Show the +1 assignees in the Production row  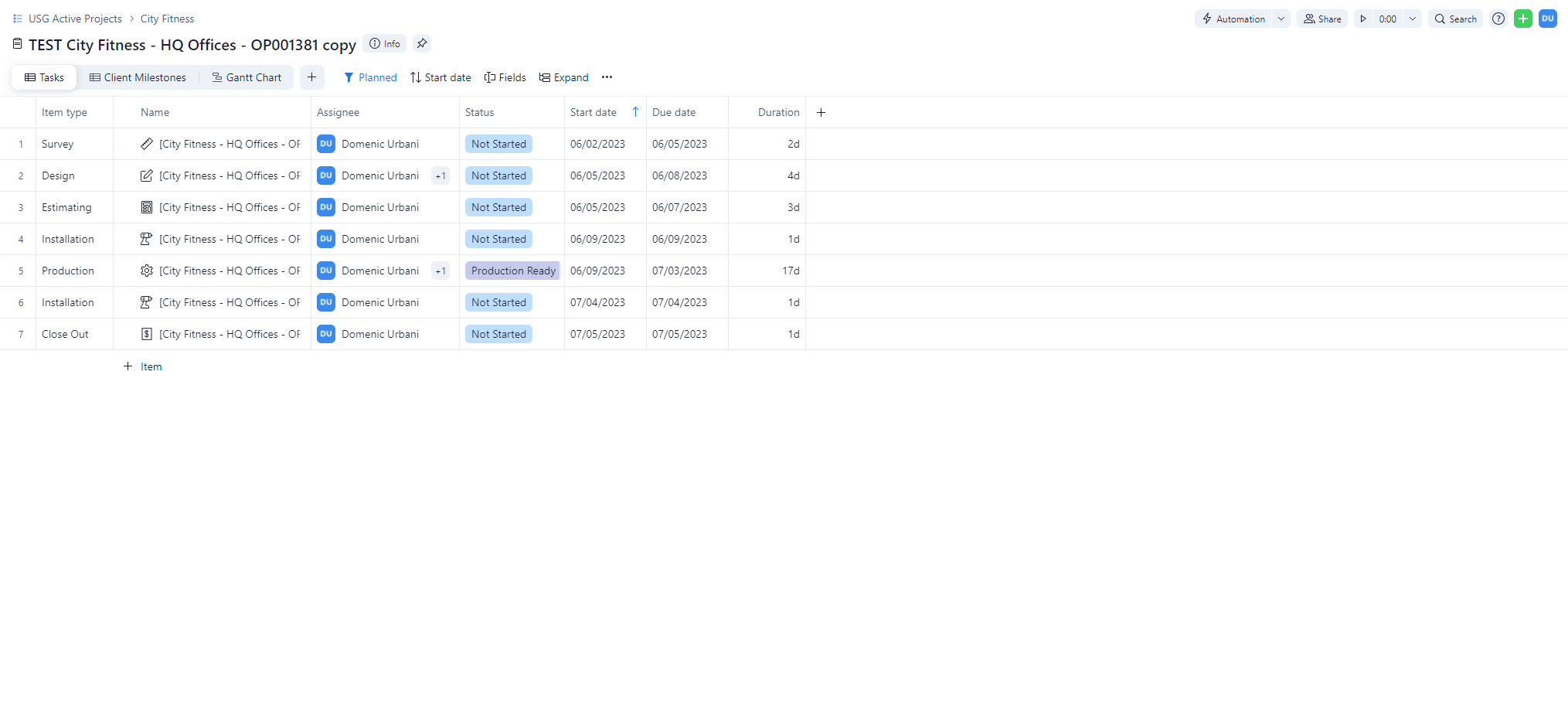440,271
